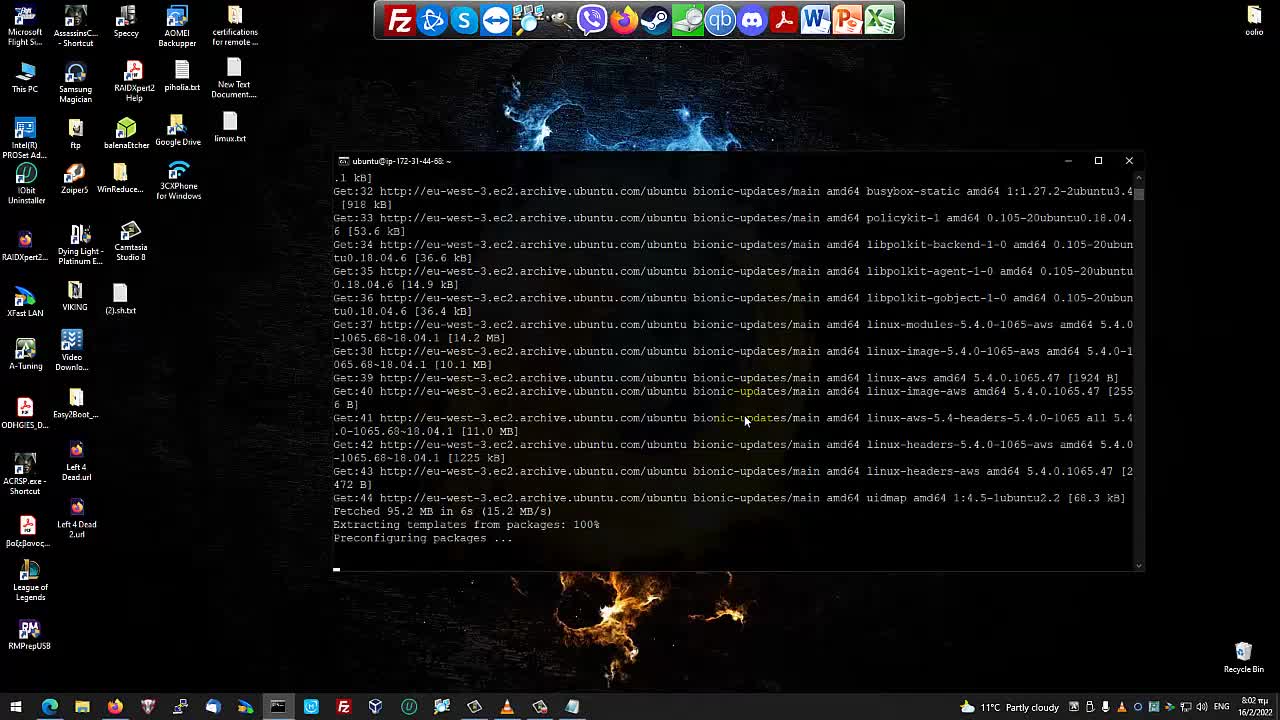Click the 'Preconfiguring packages ...' terminal line
The height and width of the screenshot is (720, 1280).
pyautogui.click(x=423, y=538)
